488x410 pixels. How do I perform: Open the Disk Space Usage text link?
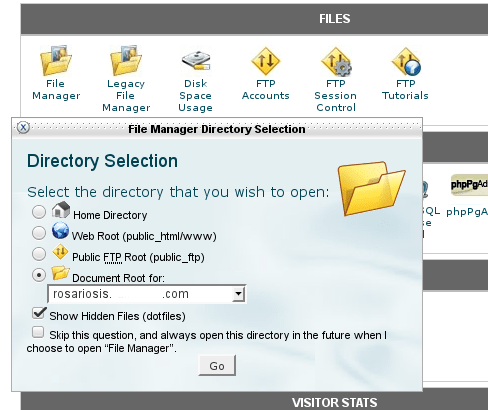[195, 96]
